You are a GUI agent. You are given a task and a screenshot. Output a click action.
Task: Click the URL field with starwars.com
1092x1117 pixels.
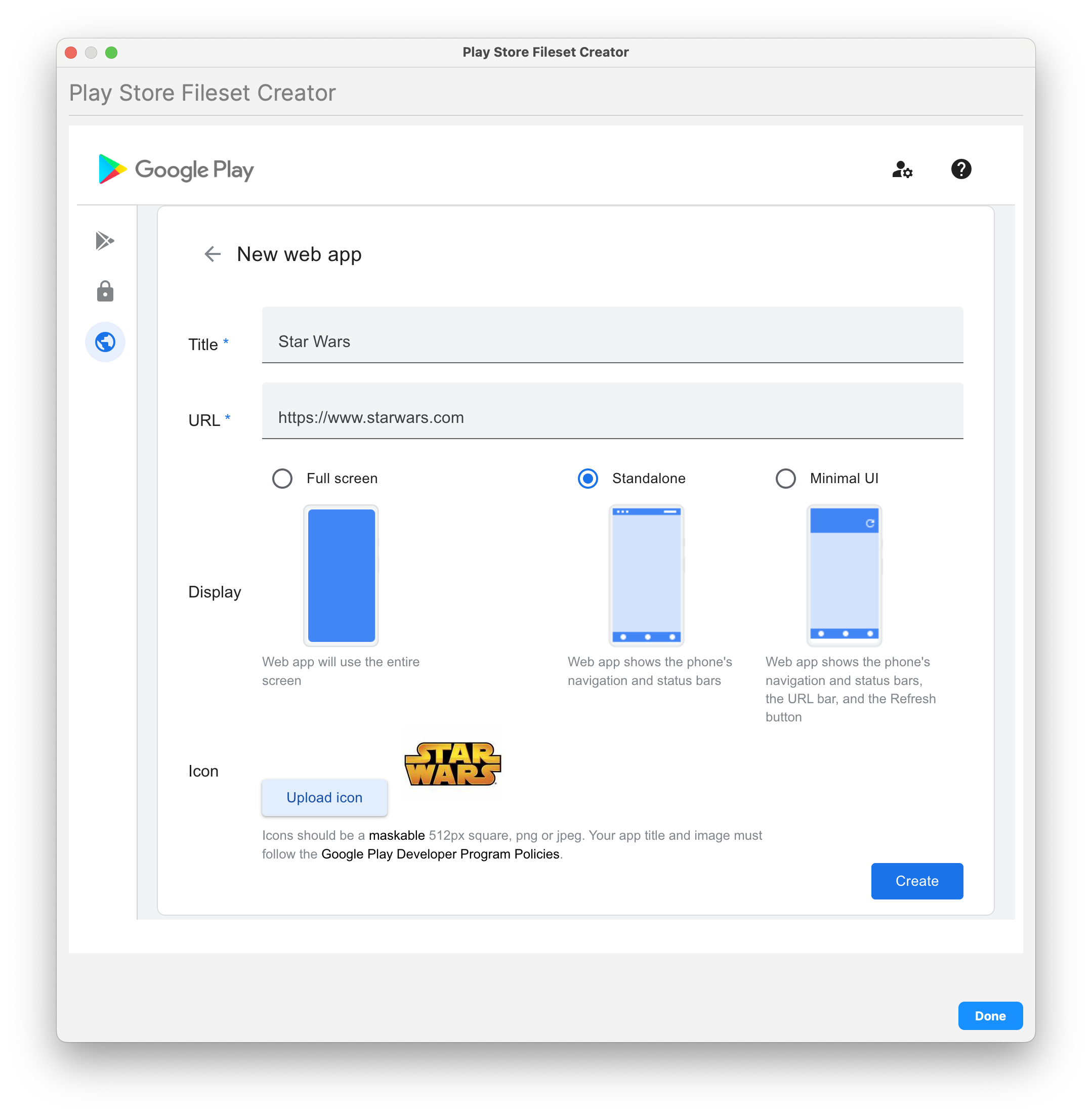612,411
